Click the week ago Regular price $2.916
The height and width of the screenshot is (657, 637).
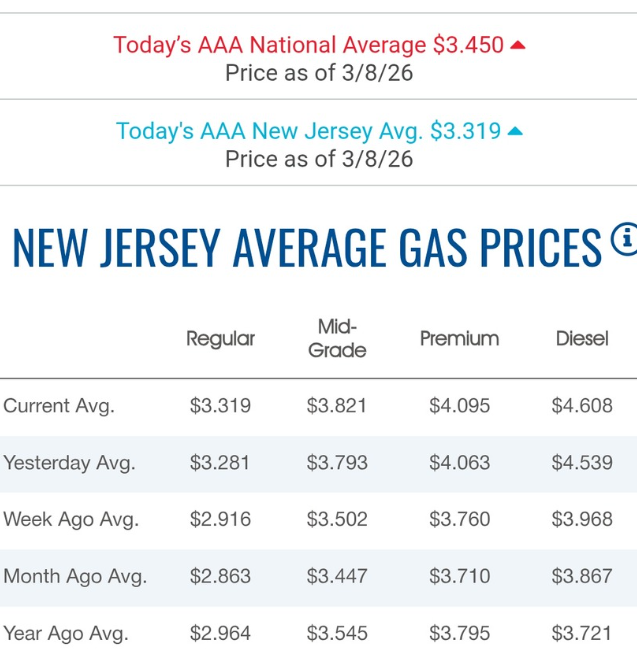tap(220, 519)
